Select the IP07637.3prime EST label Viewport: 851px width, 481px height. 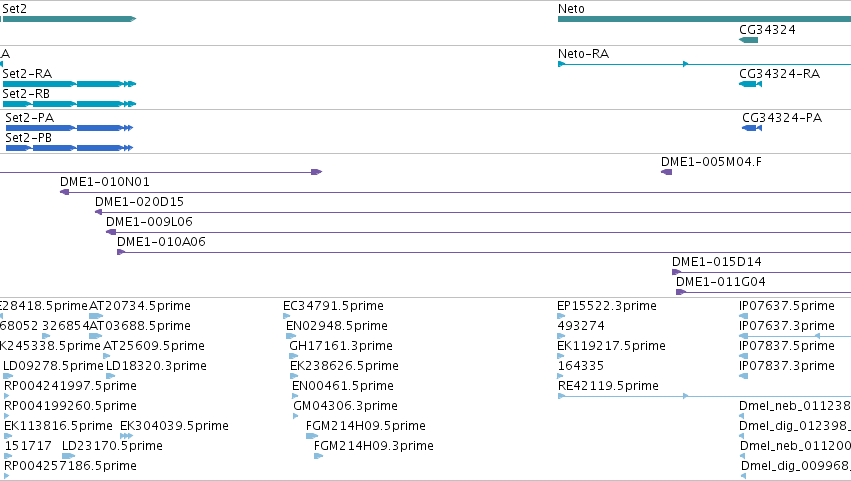(787, 326)
